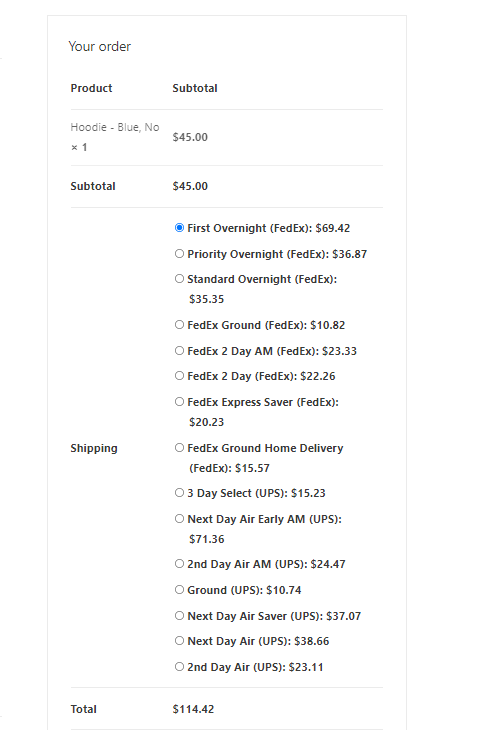
Task: Click the Subtotal amount $45.00 in bold
Action: click(190, 186)
